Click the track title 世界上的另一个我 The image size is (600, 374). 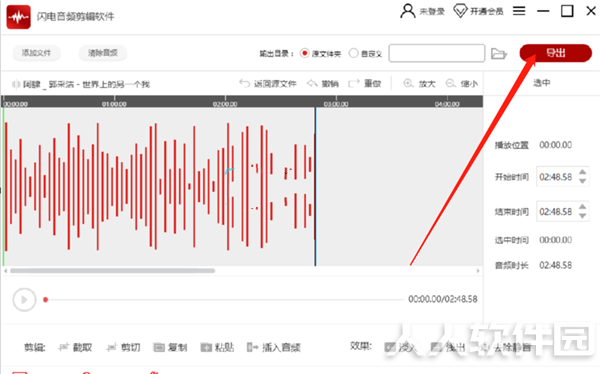[x=116, y=84]
